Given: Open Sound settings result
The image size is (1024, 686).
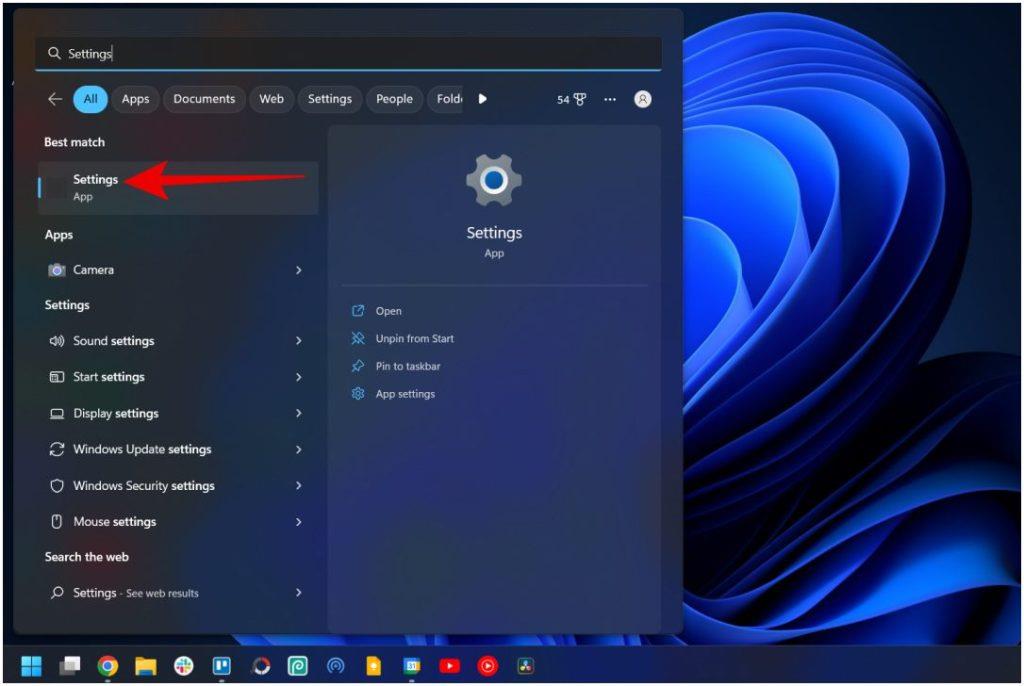Looking at the screenshot, I should (178, 341).
